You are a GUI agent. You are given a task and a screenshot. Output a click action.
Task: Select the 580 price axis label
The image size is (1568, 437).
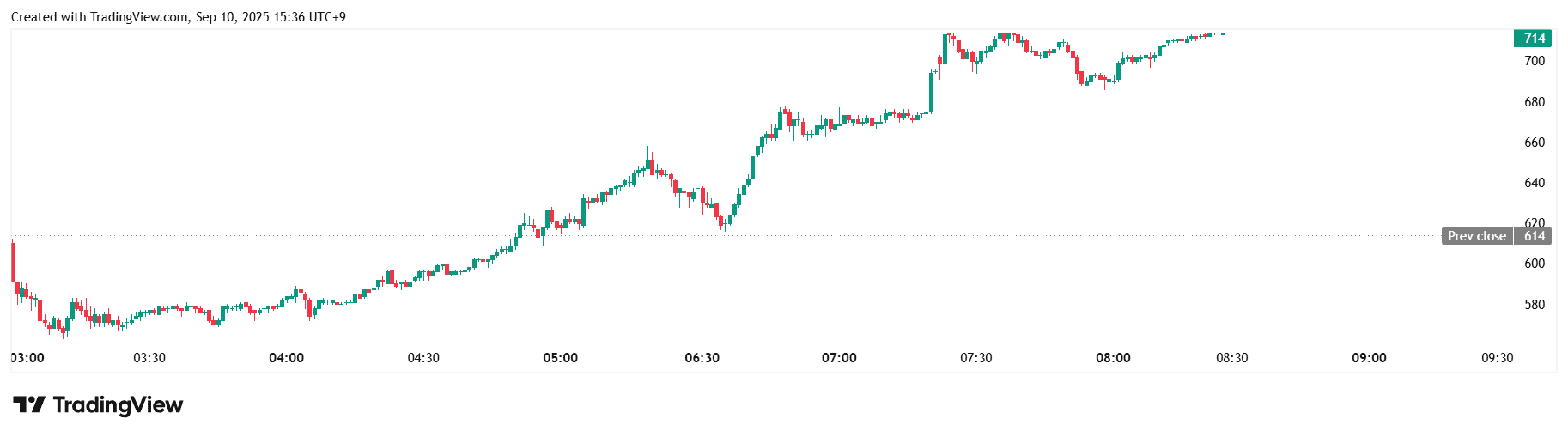click(1534, 305)
